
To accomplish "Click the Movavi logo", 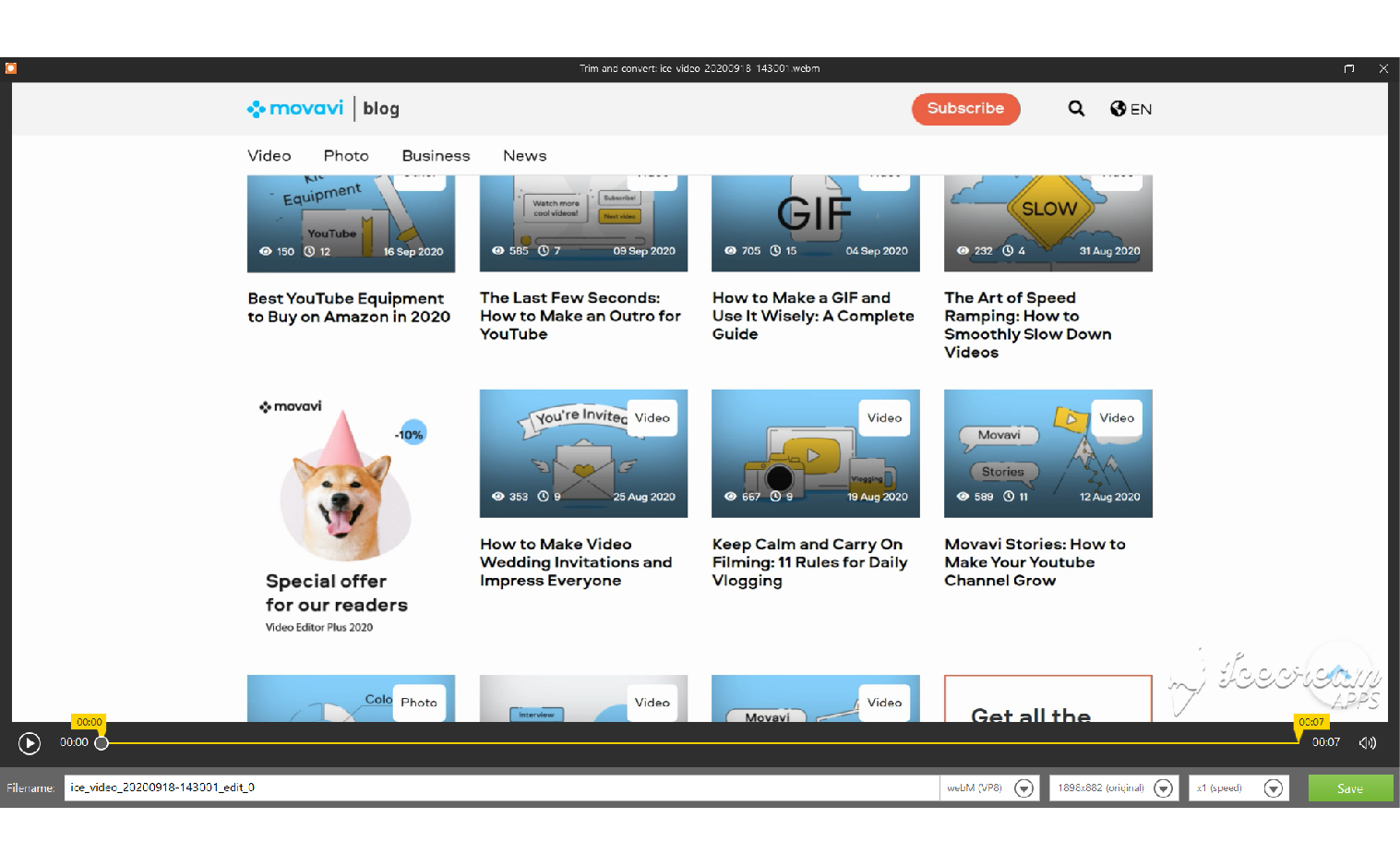I will click(295, 108).
